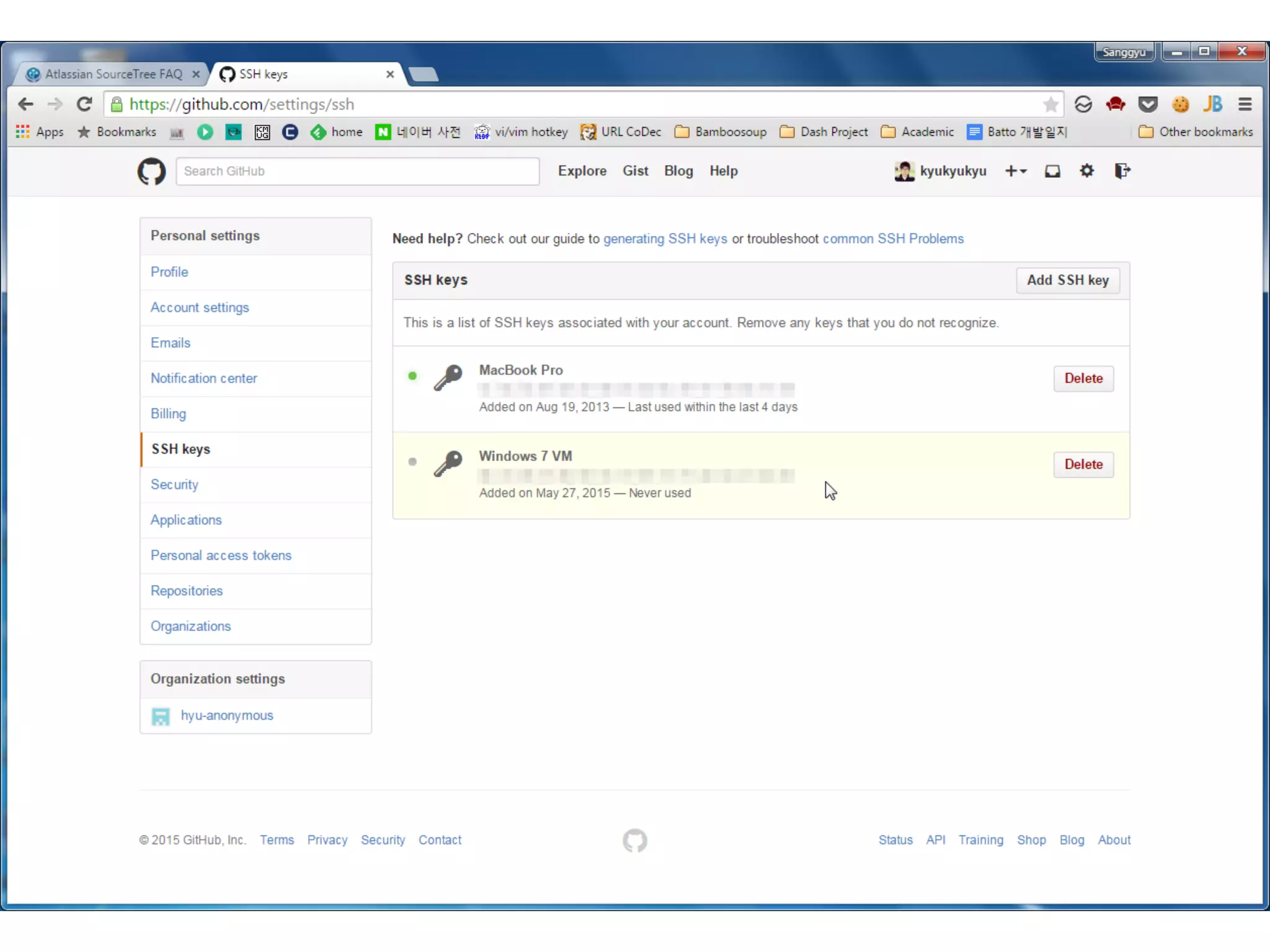This screenshot has width=1270, height=952.
Task: Open the notifications inbox icon
Action: pos(1052,171)
